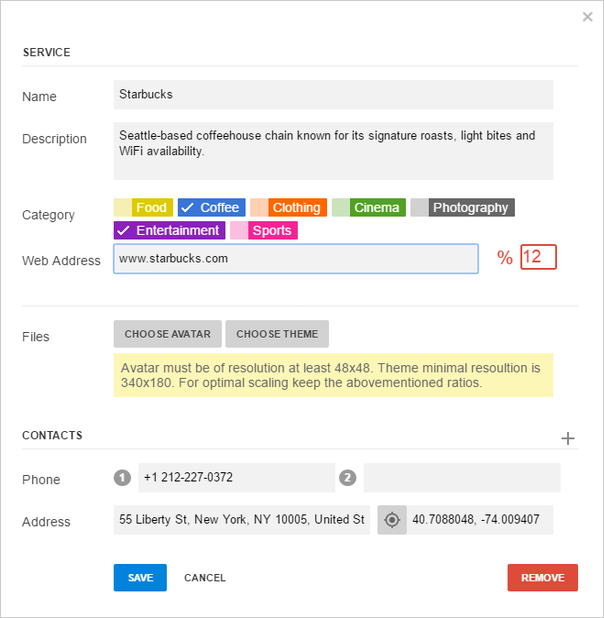Click the SERVICE section heading

(47, 52)
